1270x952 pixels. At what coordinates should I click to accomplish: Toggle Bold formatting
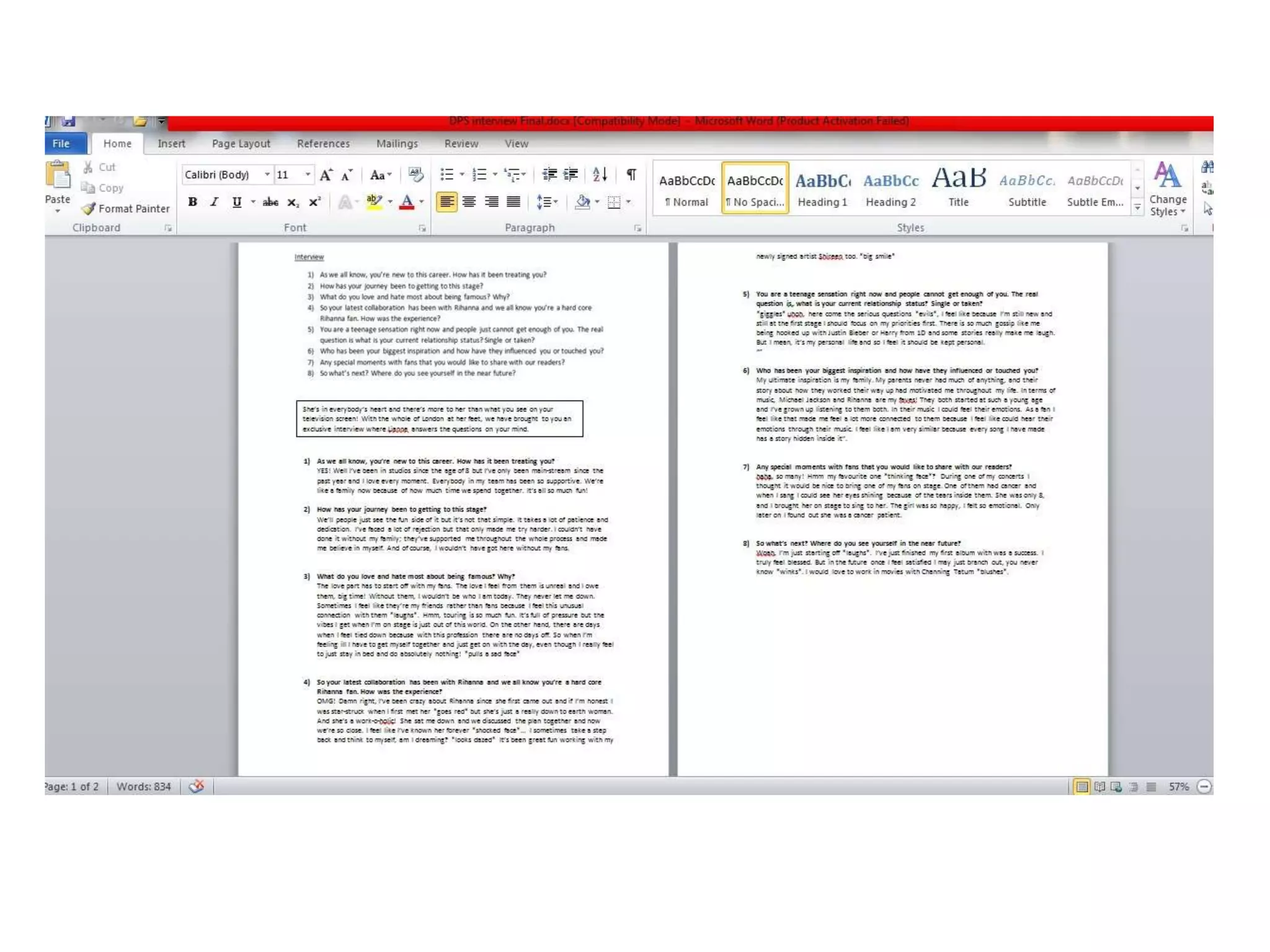tap(193, 202)
